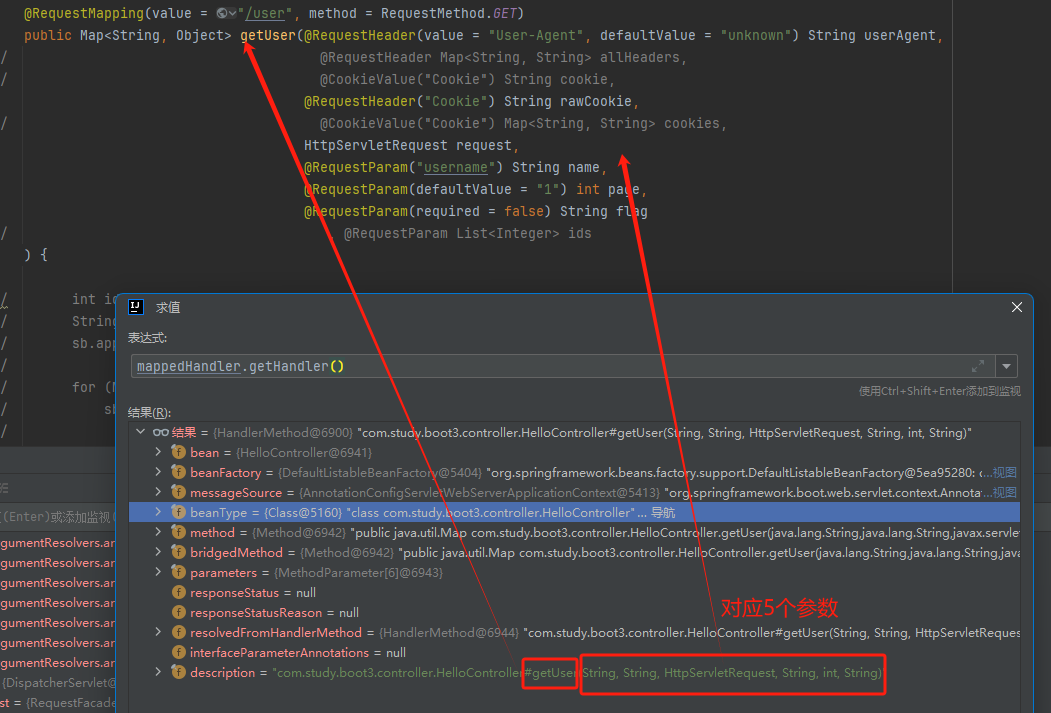Click the field icon of beanFactory row
This screenshot has width=1051, height=713.
point(178,472)
